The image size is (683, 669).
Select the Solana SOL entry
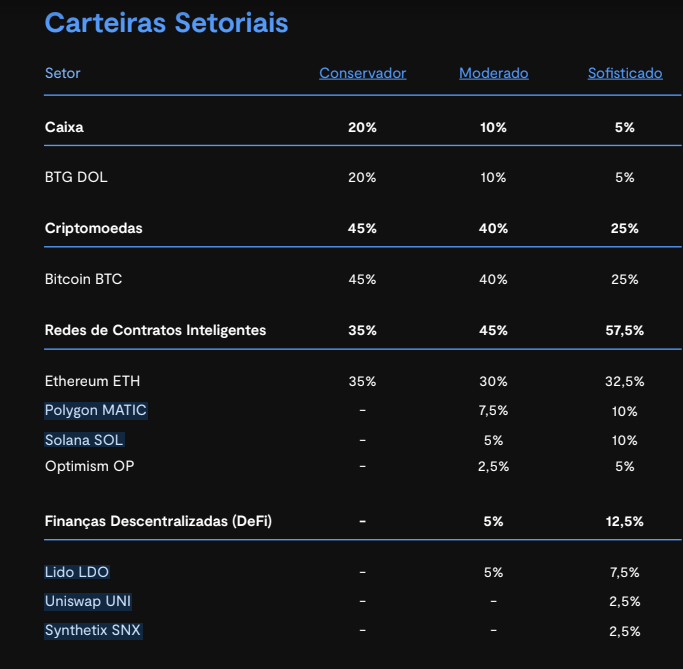tap(84, 440)
